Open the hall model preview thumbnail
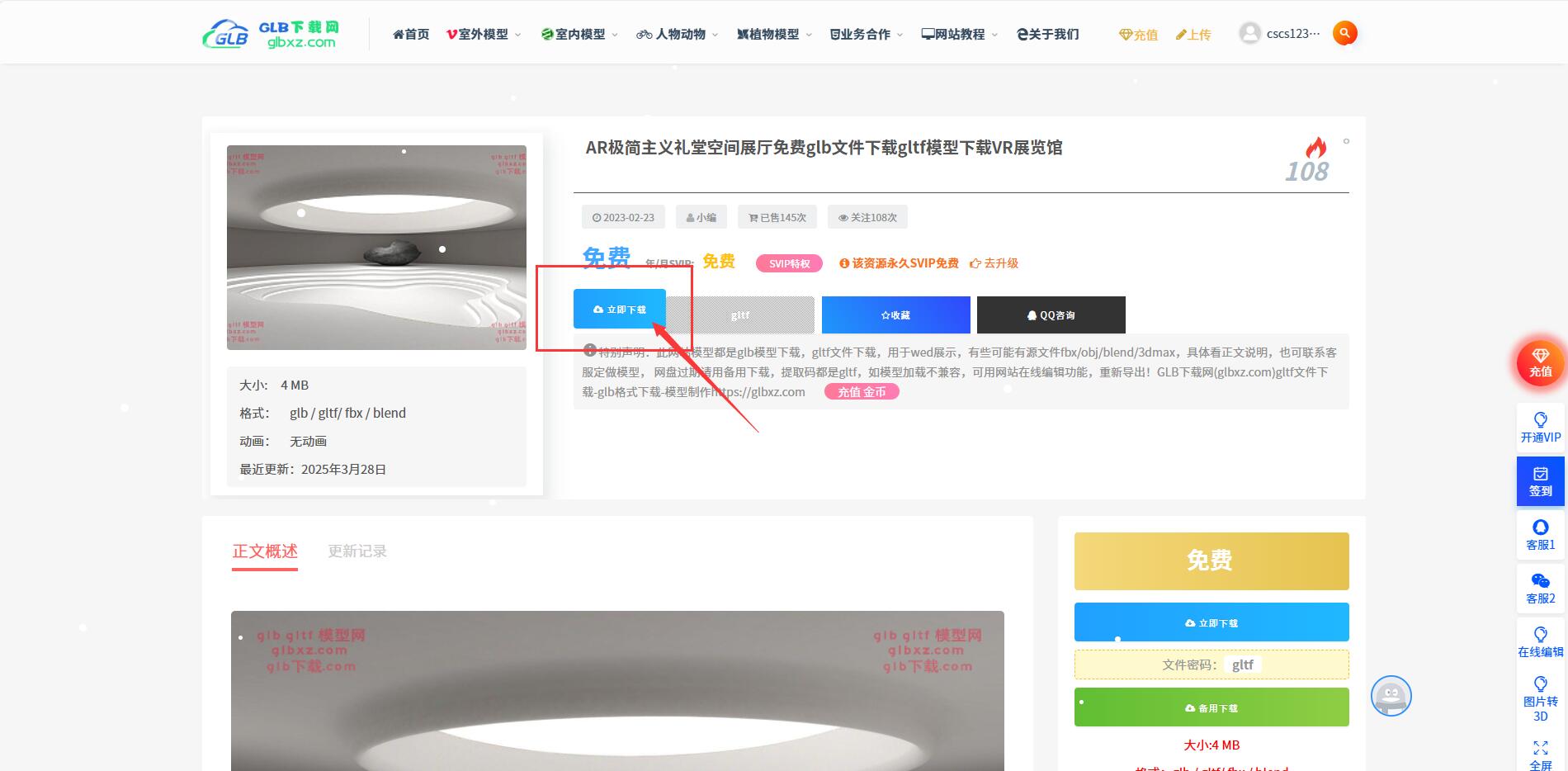 [376, 248]
